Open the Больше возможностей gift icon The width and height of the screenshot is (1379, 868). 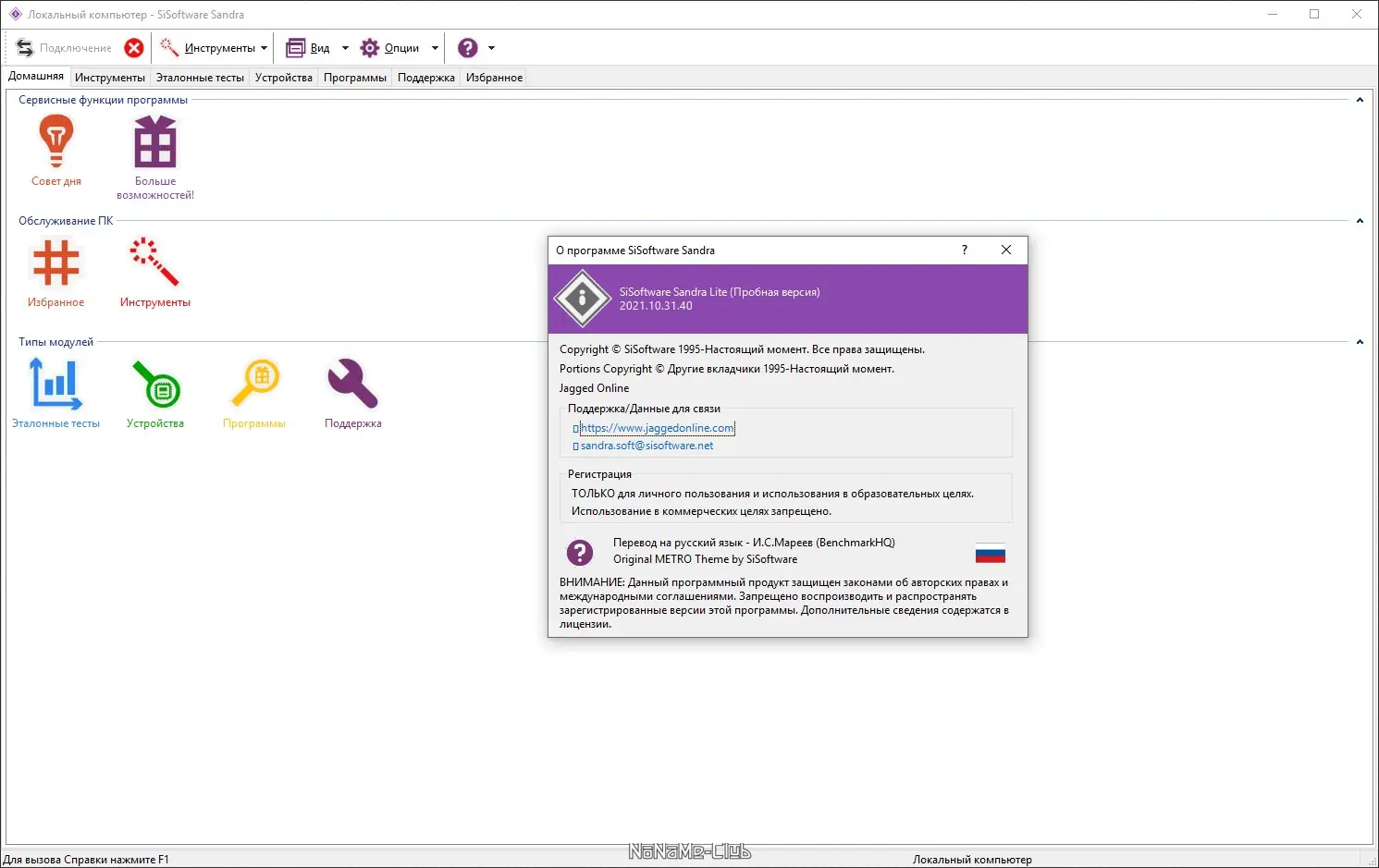(x=155, y=141)
